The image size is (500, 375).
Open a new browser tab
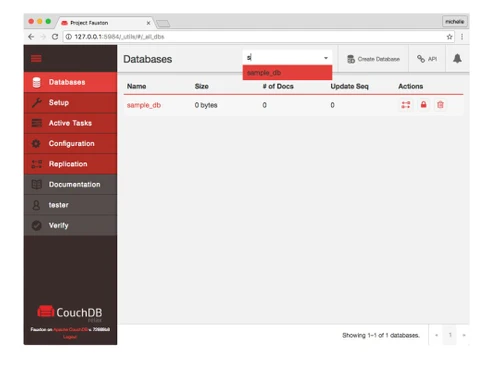(163, 23)
